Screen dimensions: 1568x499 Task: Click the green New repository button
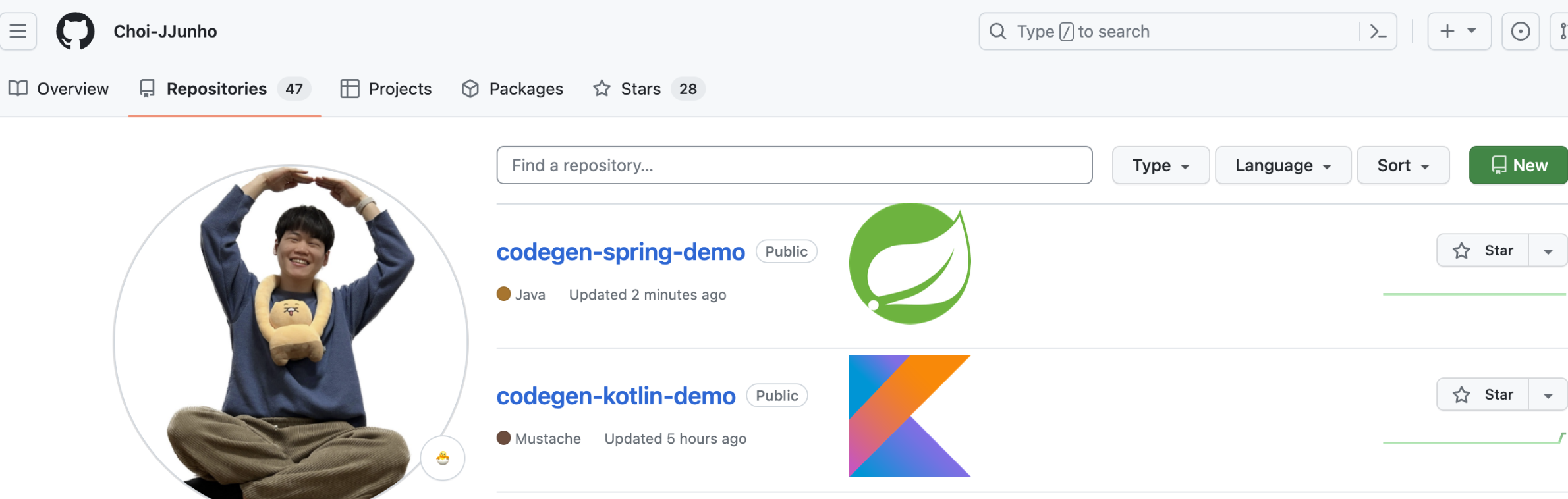point(1519,165)
